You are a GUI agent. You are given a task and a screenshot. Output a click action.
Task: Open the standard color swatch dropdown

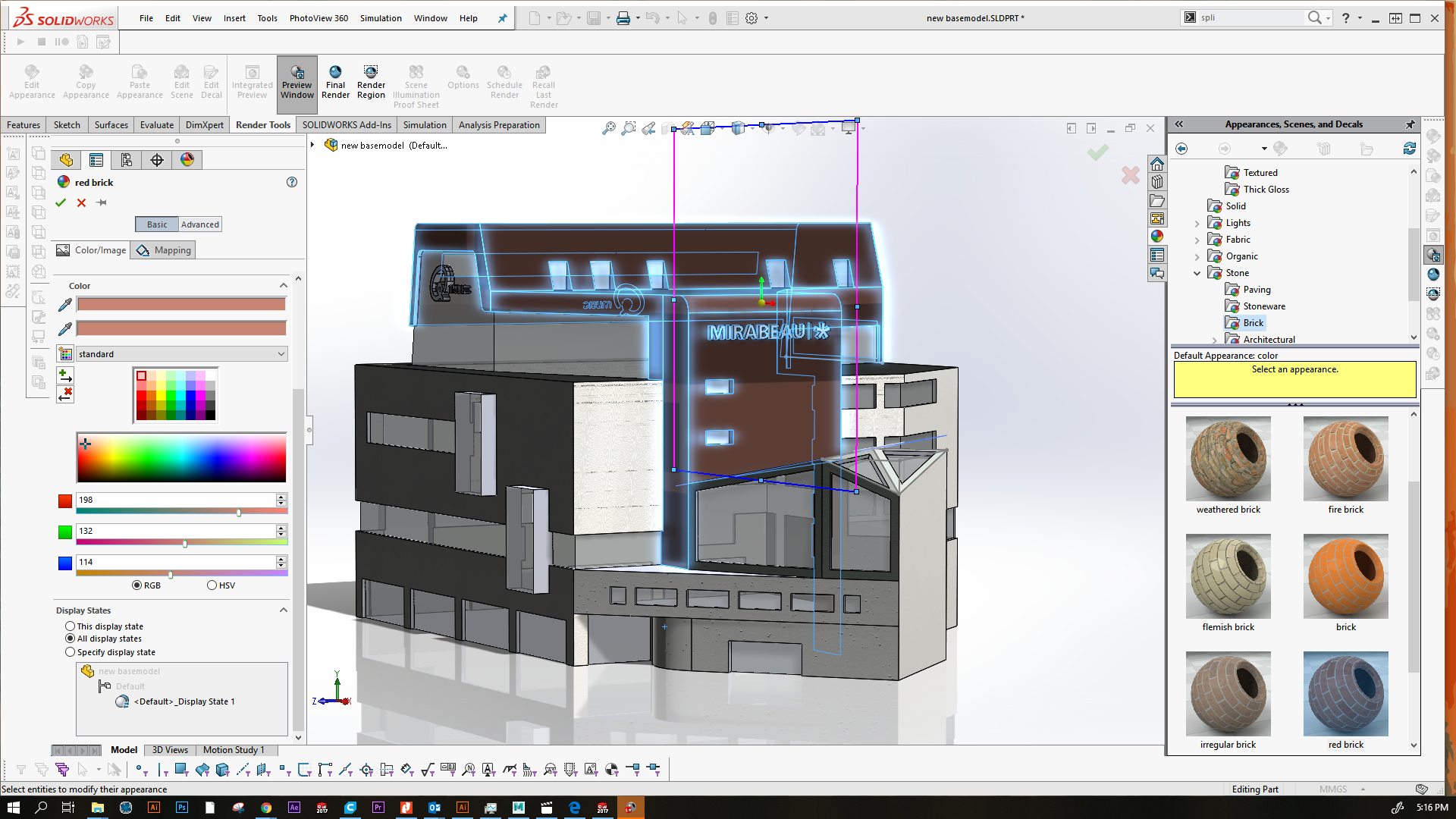click(281, 354)
